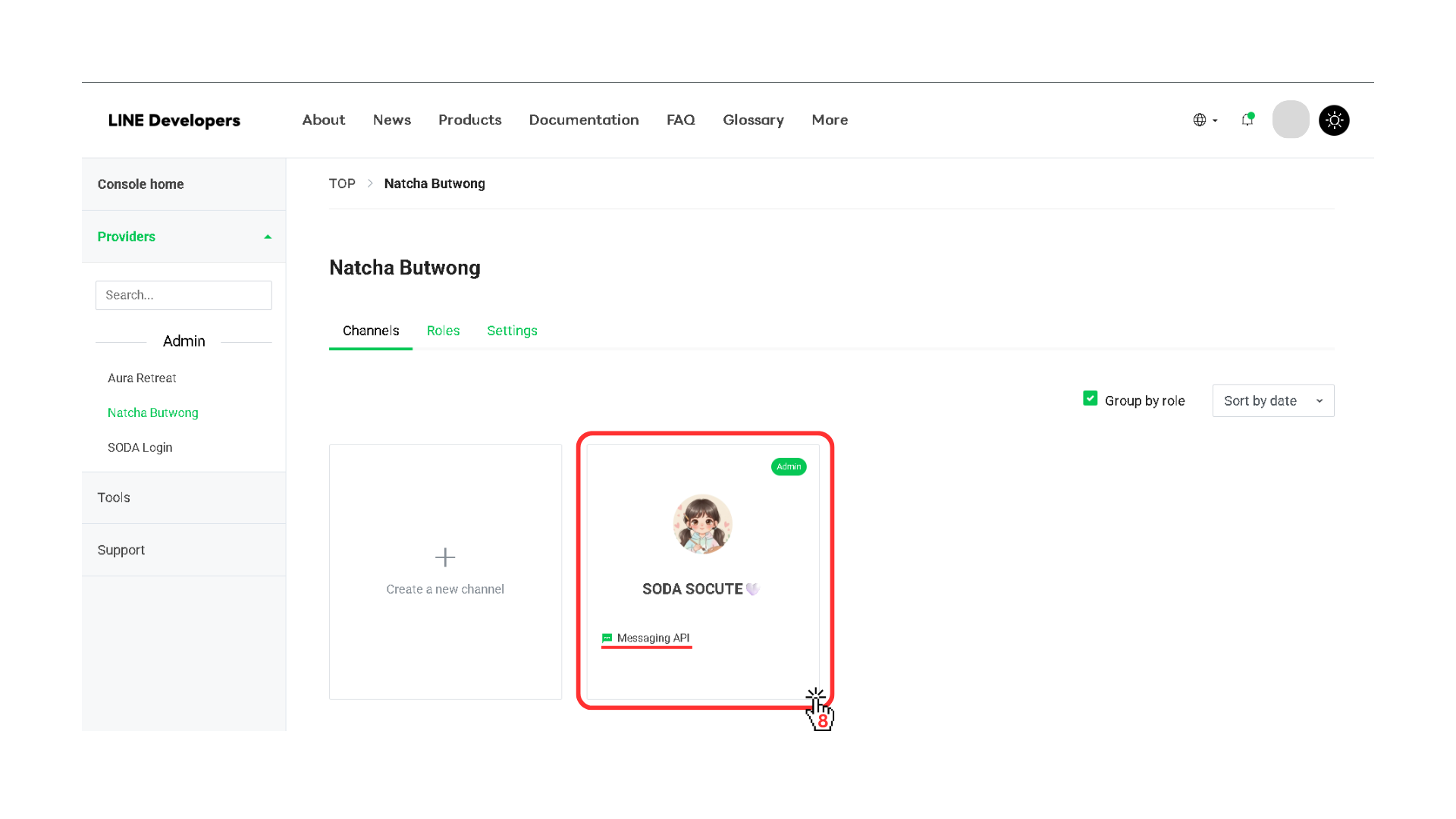1456x819 pixels.
Task: Select the Aura Retreat provider
Action: coord(142,378)
